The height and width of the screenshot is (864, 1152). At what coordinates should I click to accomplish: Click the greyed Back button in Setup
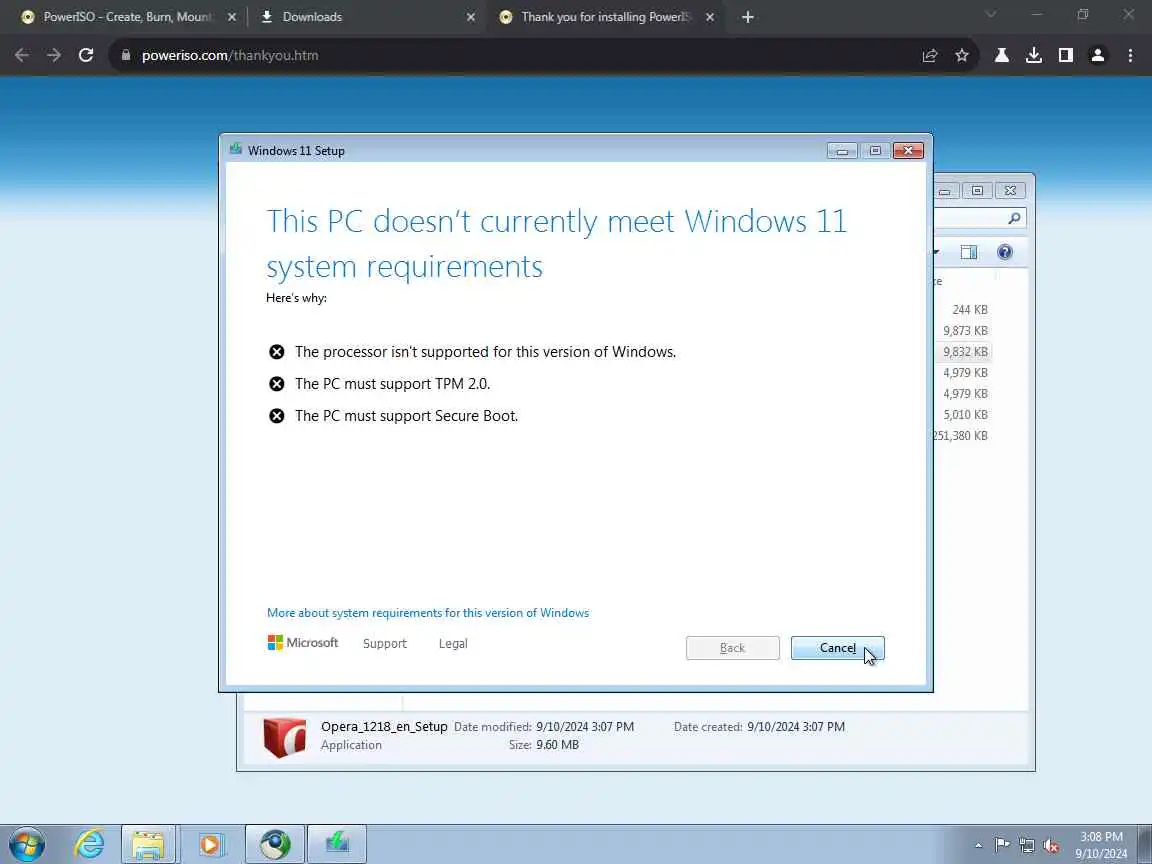pyautogui.click(x=732, y=648)
